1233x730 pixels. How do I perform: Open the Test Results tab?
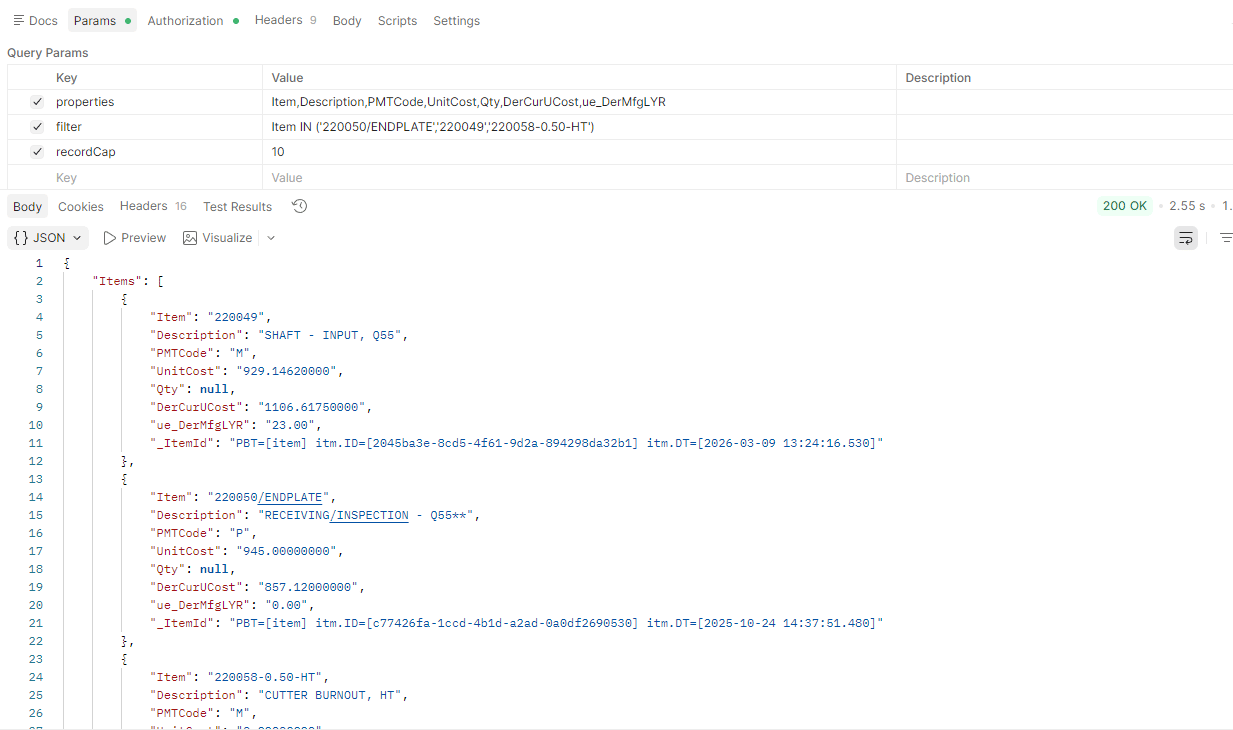237,207
